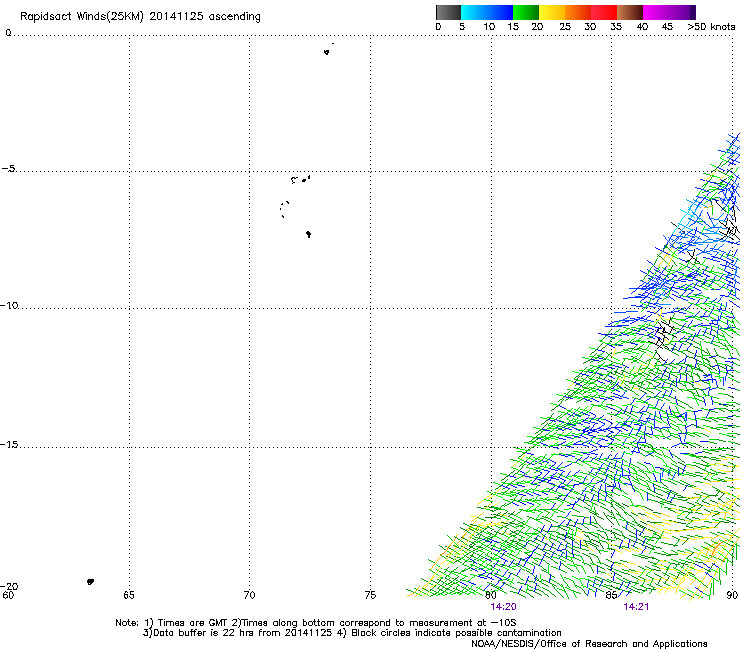Click the yellow 20-25 knots color swatch
Image resolution: width=740 pixels, height=650 pixels.
tap(552, 12)
